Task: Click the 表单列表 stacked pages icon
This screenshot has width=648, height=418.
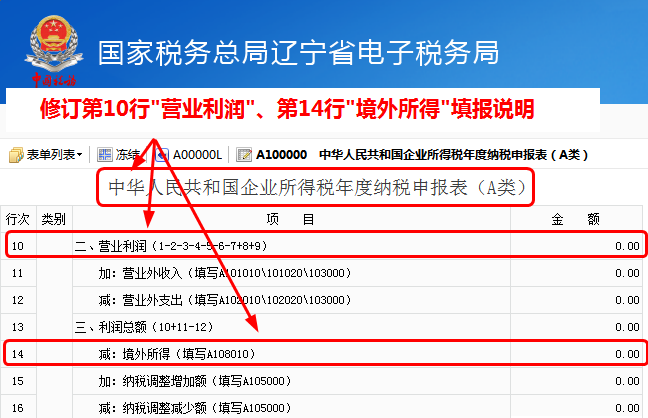Action: pyautogui.click(x=17, y=155)
